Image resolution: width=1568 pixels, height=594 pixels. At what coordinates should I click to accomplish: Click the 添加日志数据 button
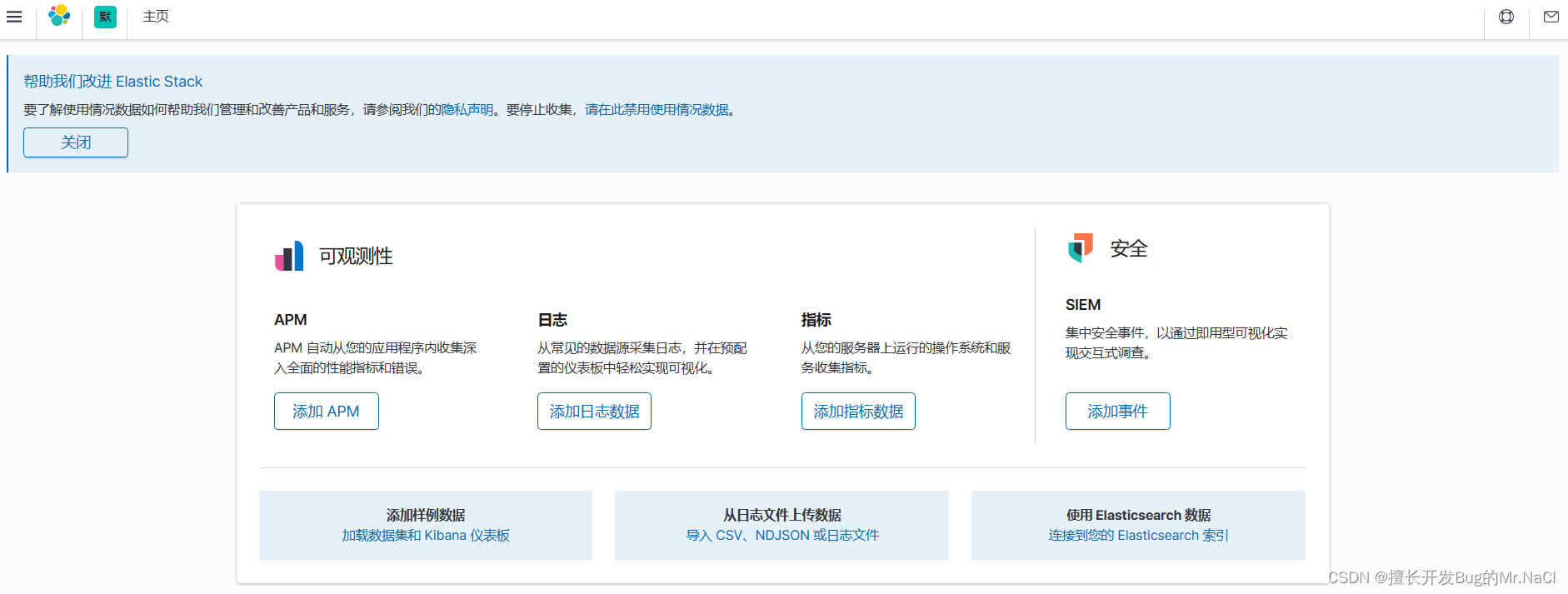(594, 412)
